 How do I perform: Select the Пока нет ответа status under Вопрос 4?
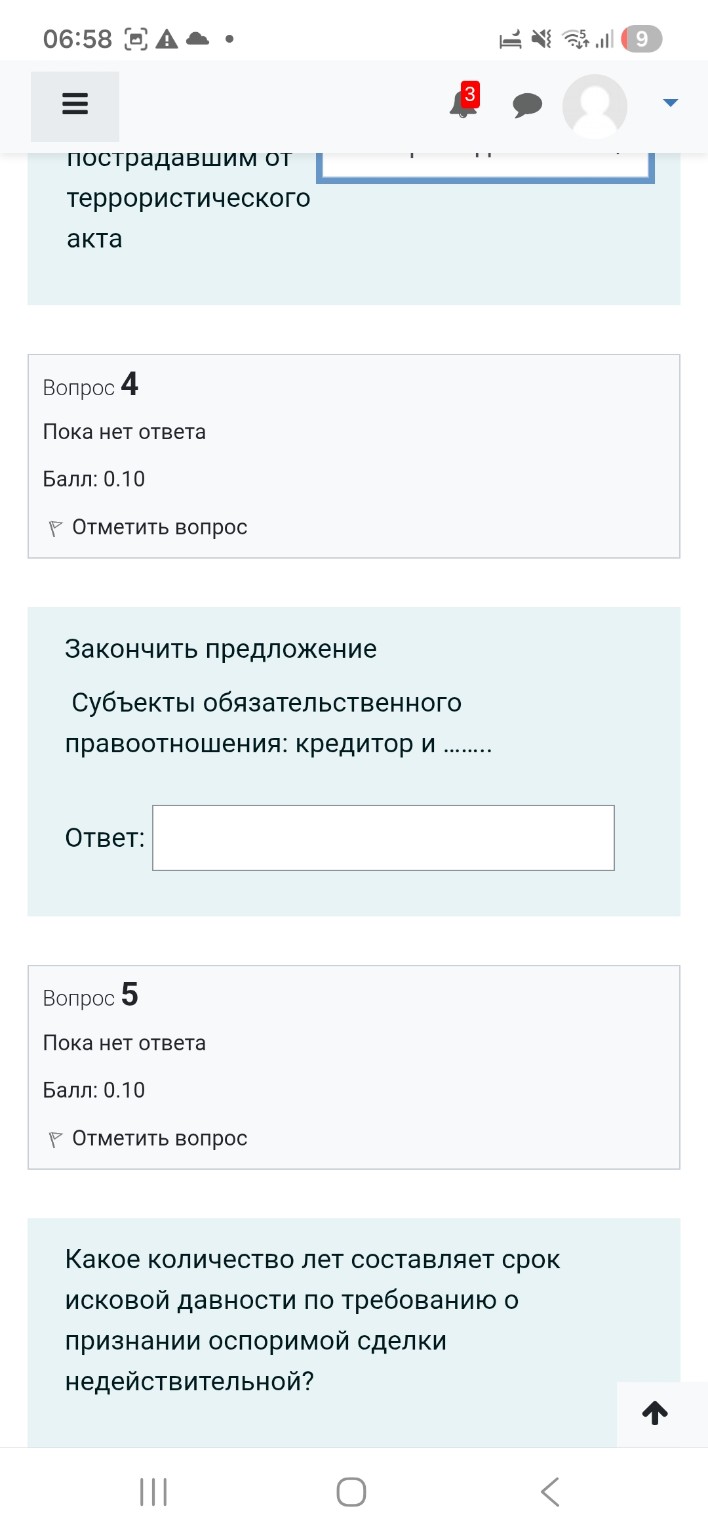[124, 431]
